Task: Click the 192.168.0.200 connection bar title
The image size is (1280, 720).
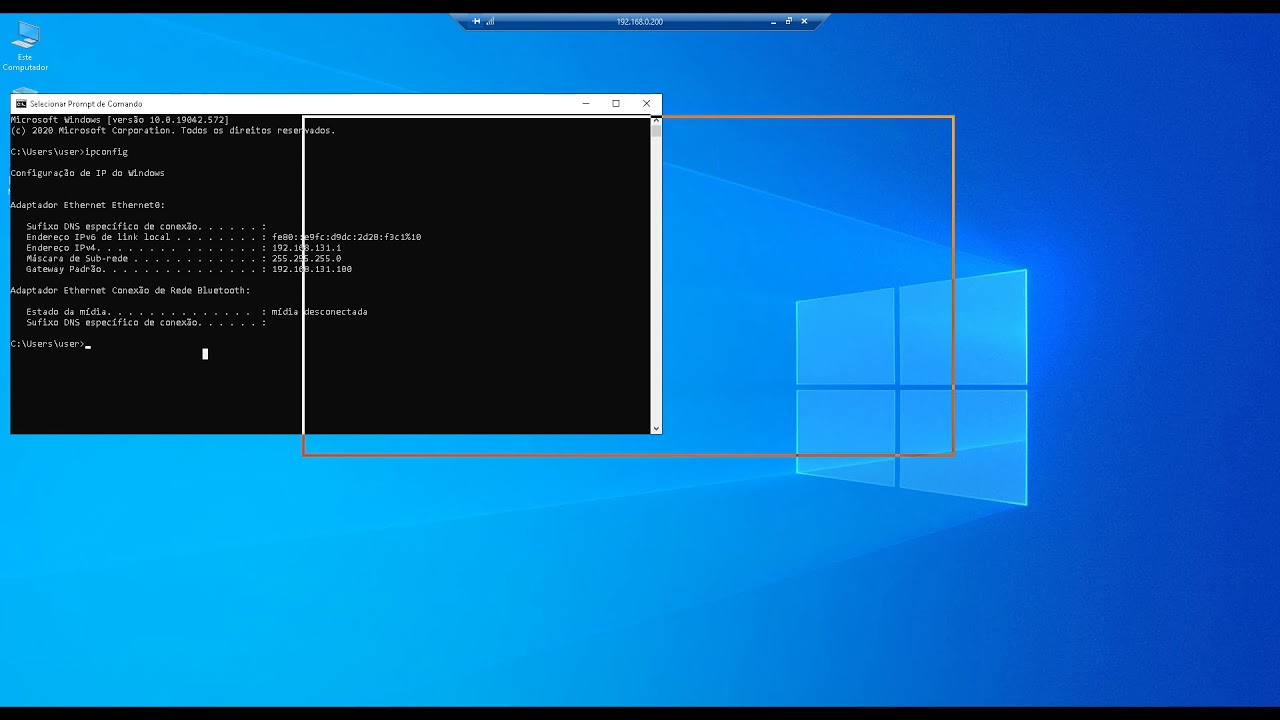Action: 640,21
